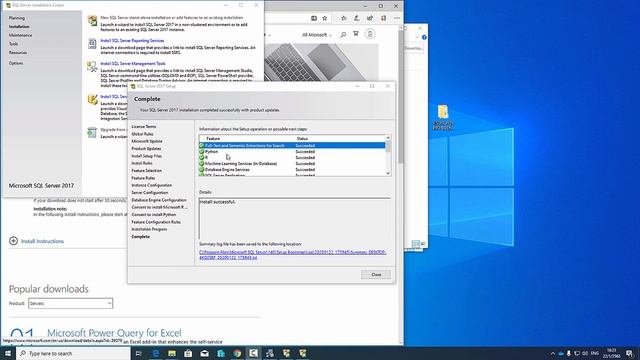
Task: Open the Edge favorites hub icon
Action: 344,18
